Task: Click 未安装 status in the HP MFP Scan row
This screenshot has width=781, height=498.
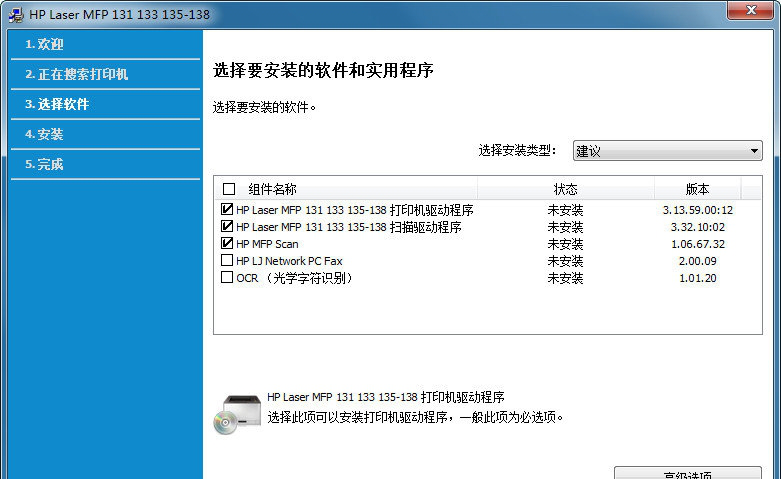Action: (x=565, y=244)
